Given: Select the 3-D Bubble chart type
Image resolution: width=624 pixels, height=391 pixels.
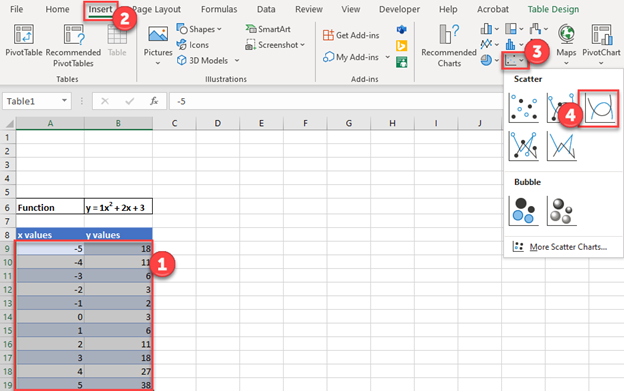Looking at the screenshot, I should (x=562, y=211).
